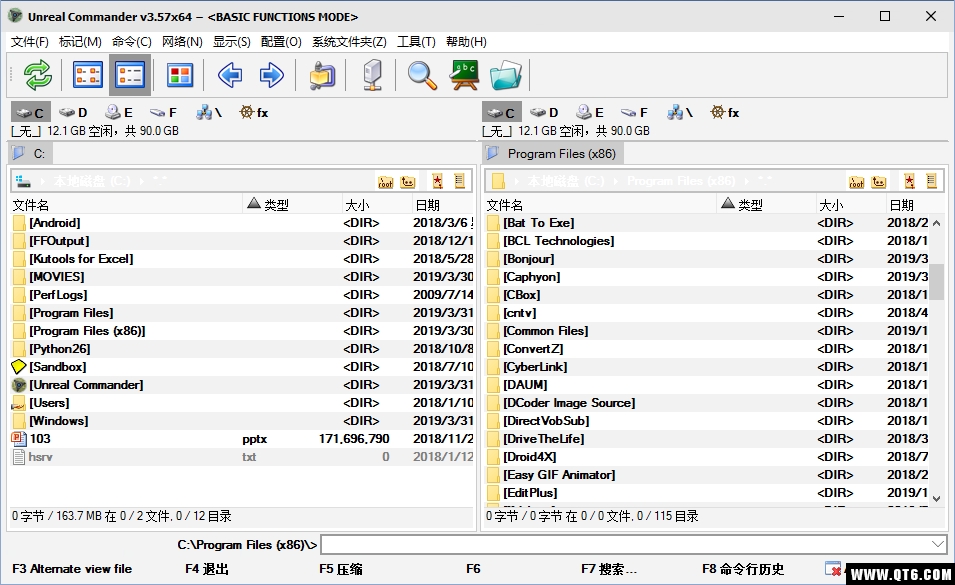Click the teal open folder toolbar icon
The height and width of the screenshot is (585, 955).
(506, 75)
